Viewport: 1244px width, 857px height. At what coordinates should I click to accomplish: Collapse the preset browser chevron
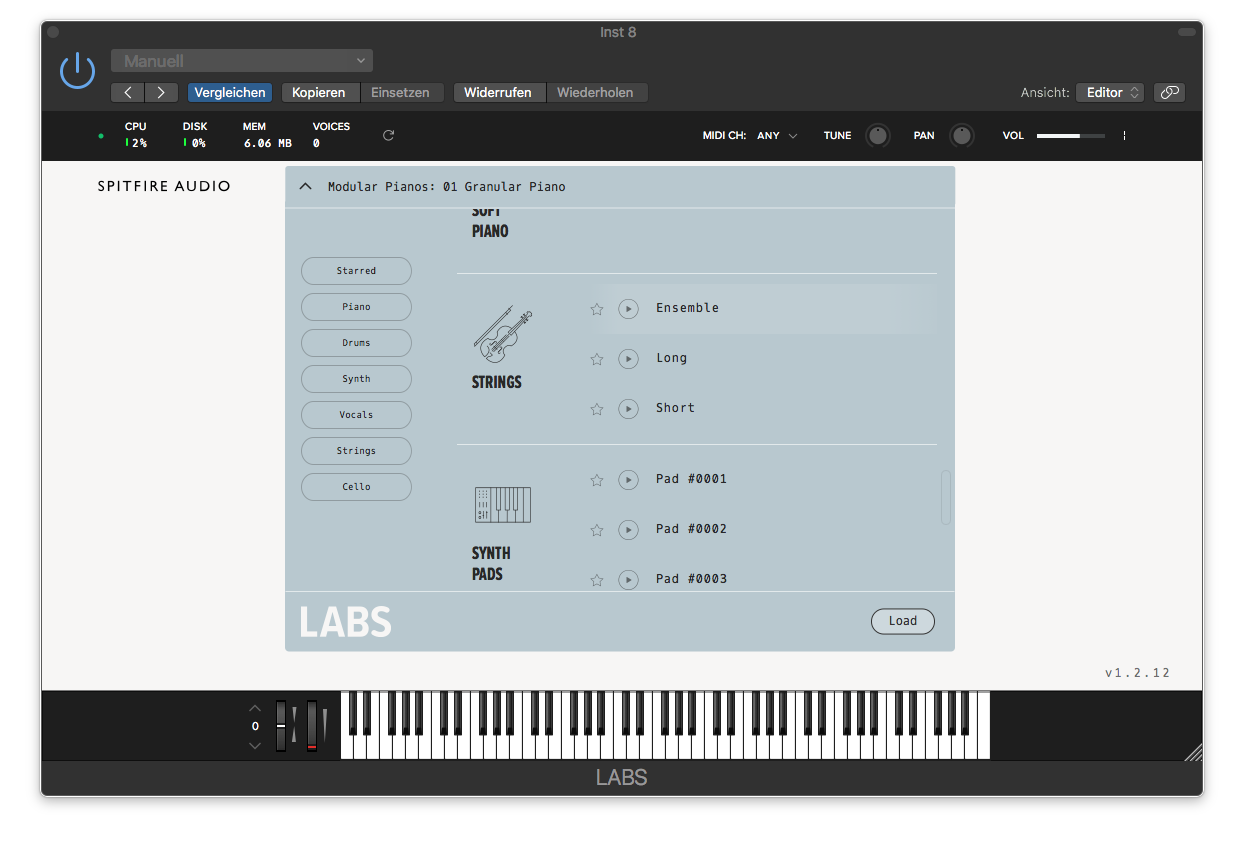click(x=306, y=186)
